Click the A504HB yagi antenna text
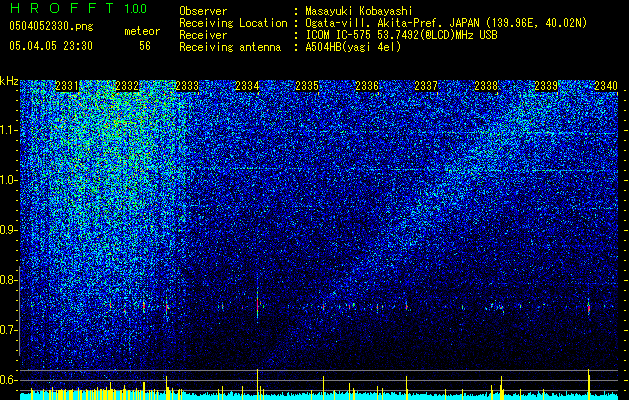This screenshot has height=400, width=629. pos(353,47)
